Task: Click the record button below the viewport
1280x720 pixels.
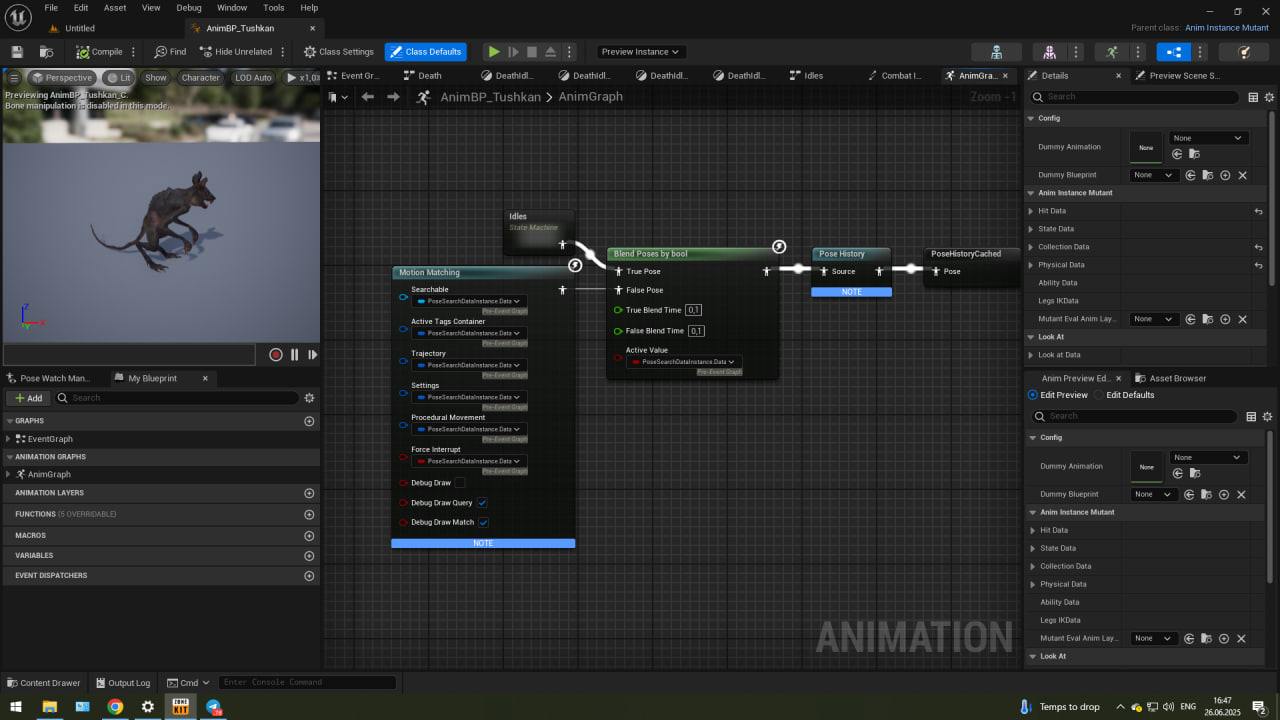Action: click(x=276, y=355)
